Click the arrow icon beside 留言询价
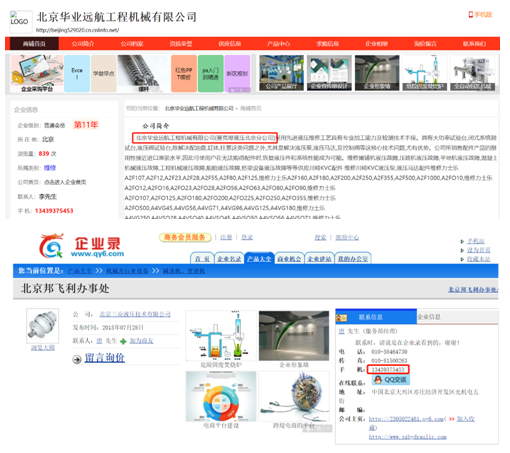Viewport: 510px width, 453px height. 77,359
